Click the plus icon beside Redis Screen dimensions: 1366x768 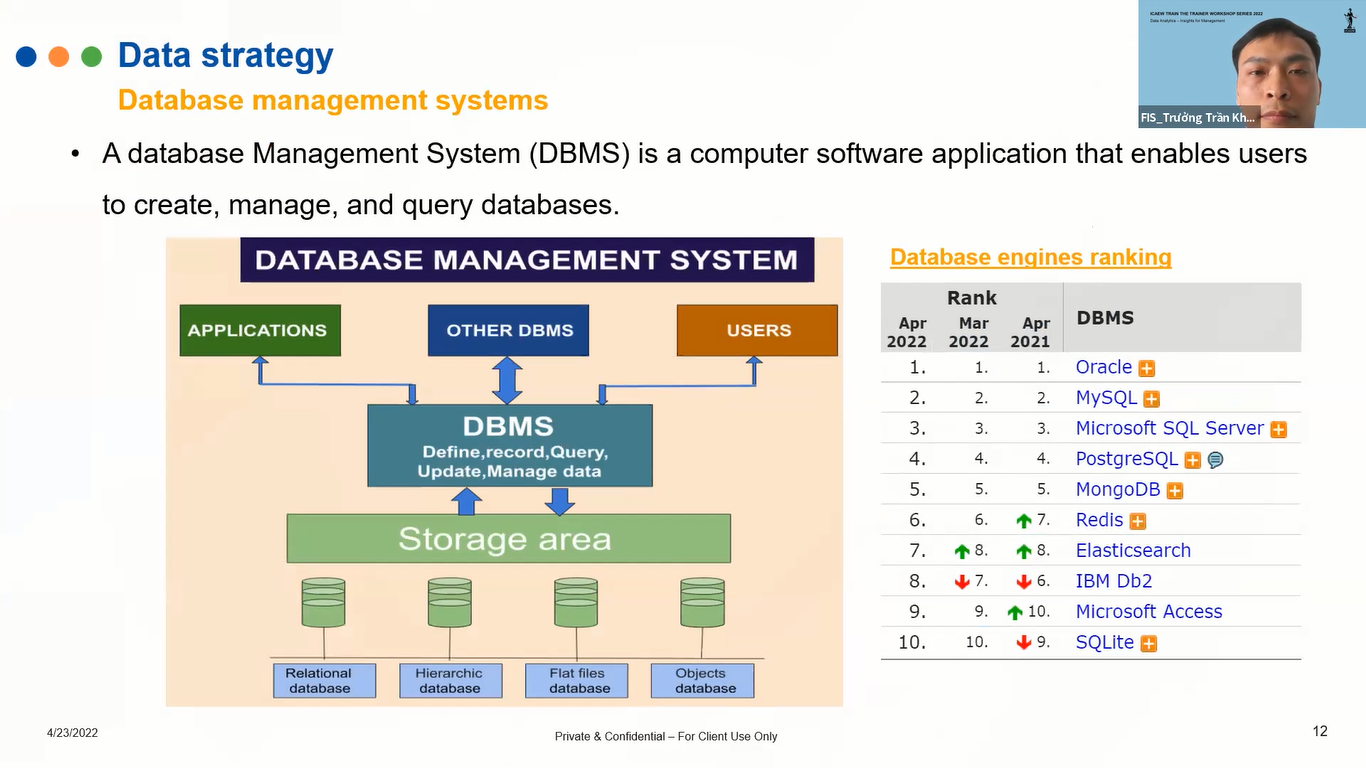(x=1138, y=521)
